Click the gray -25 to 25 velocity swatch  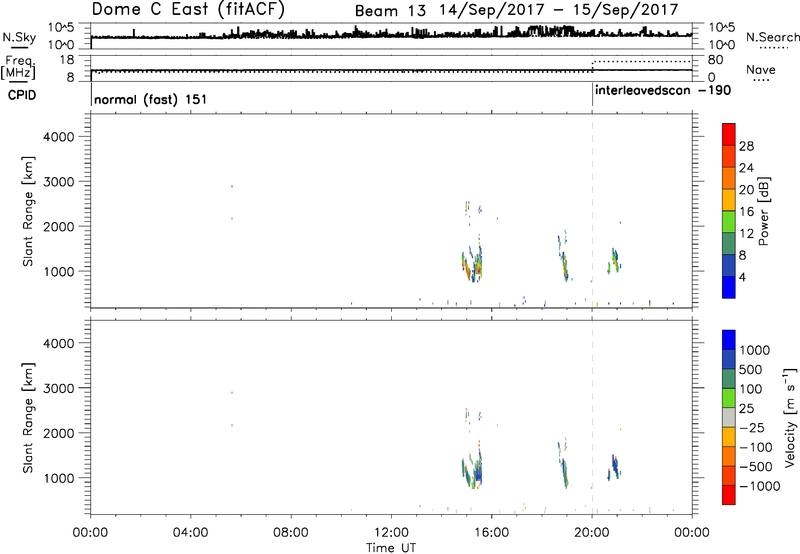[729, 417]
